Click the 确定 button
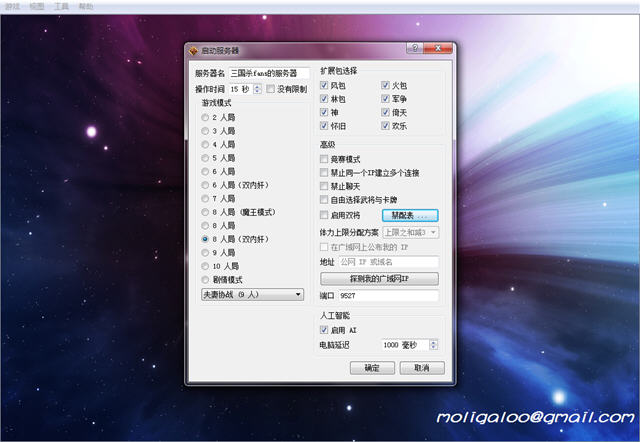Image resolution: width=640 pixels, height=442 pixels. click(372, 368)
